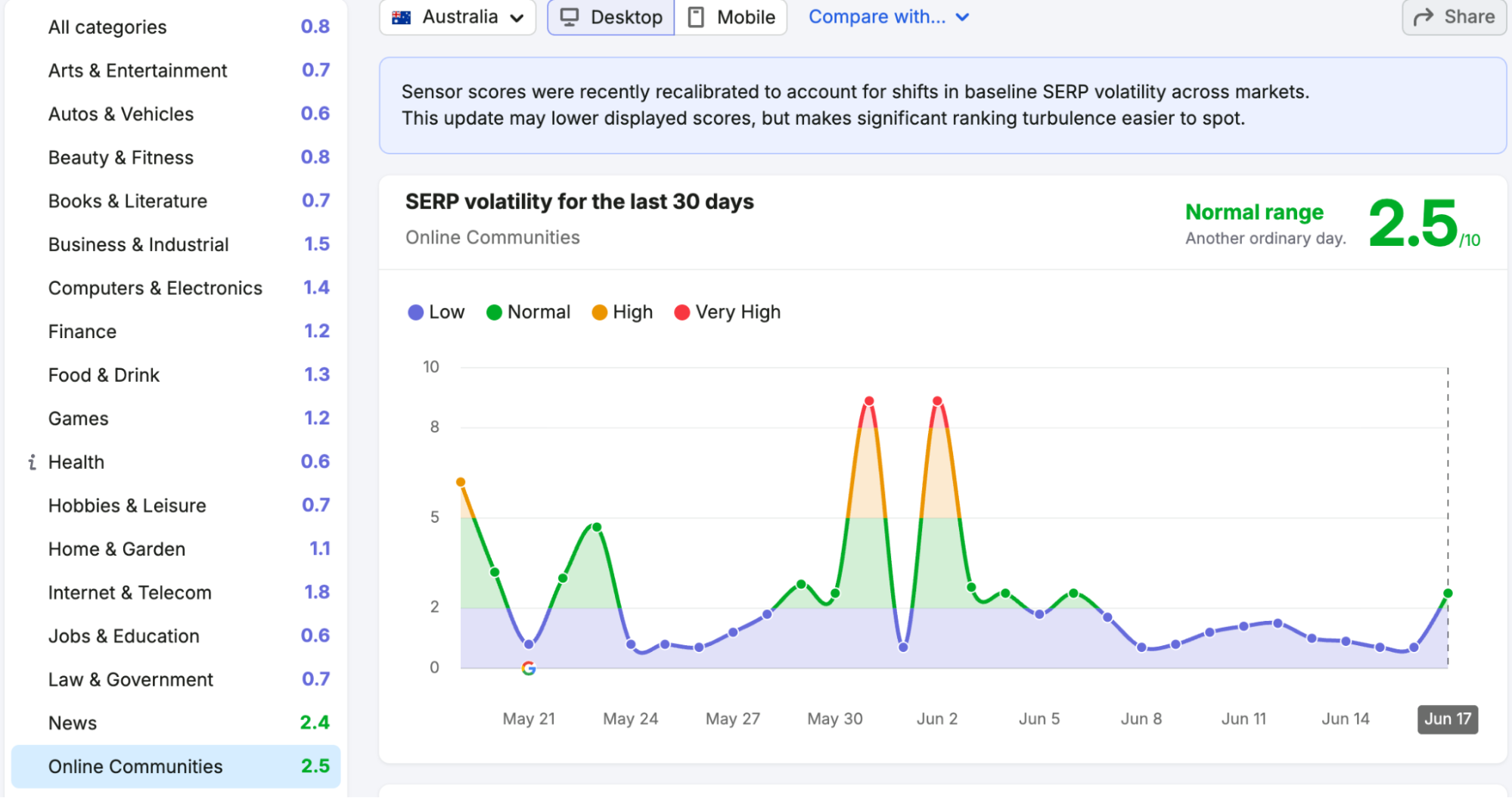
Task: Click the Jun 17 date marker
Action: click(1448, 719)
